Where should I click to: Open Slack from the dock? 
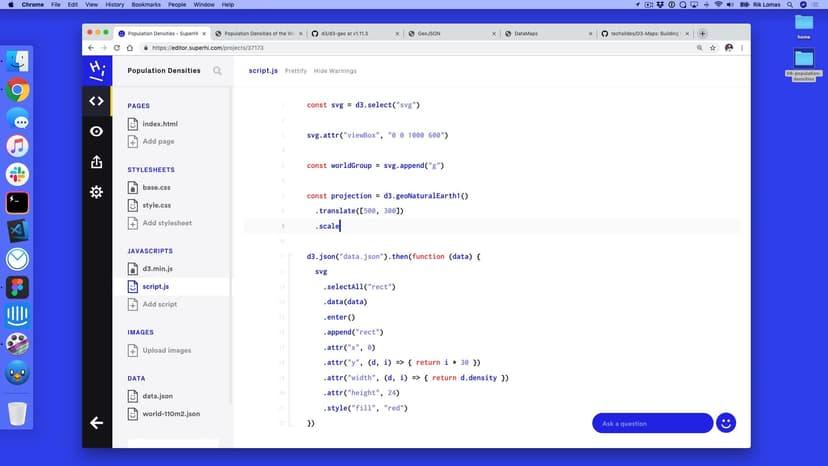coord(17,174)
